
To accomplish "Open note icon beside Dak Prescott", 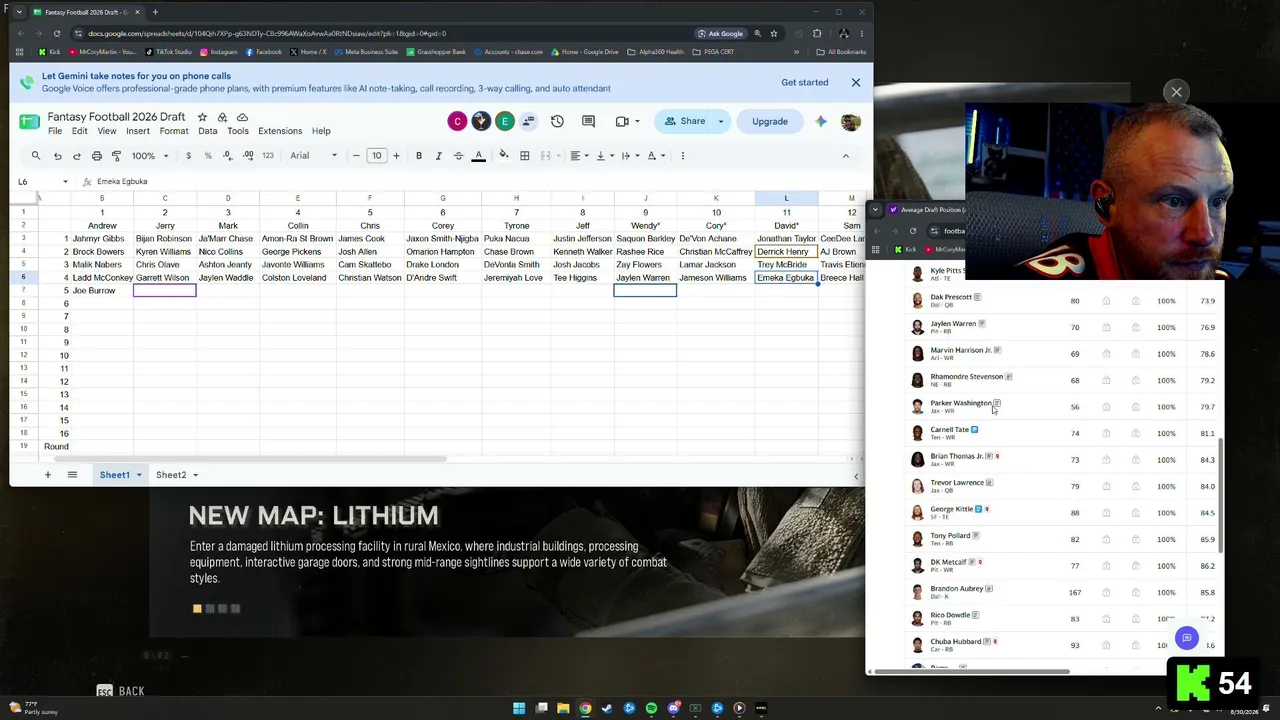I will [977, 297].
